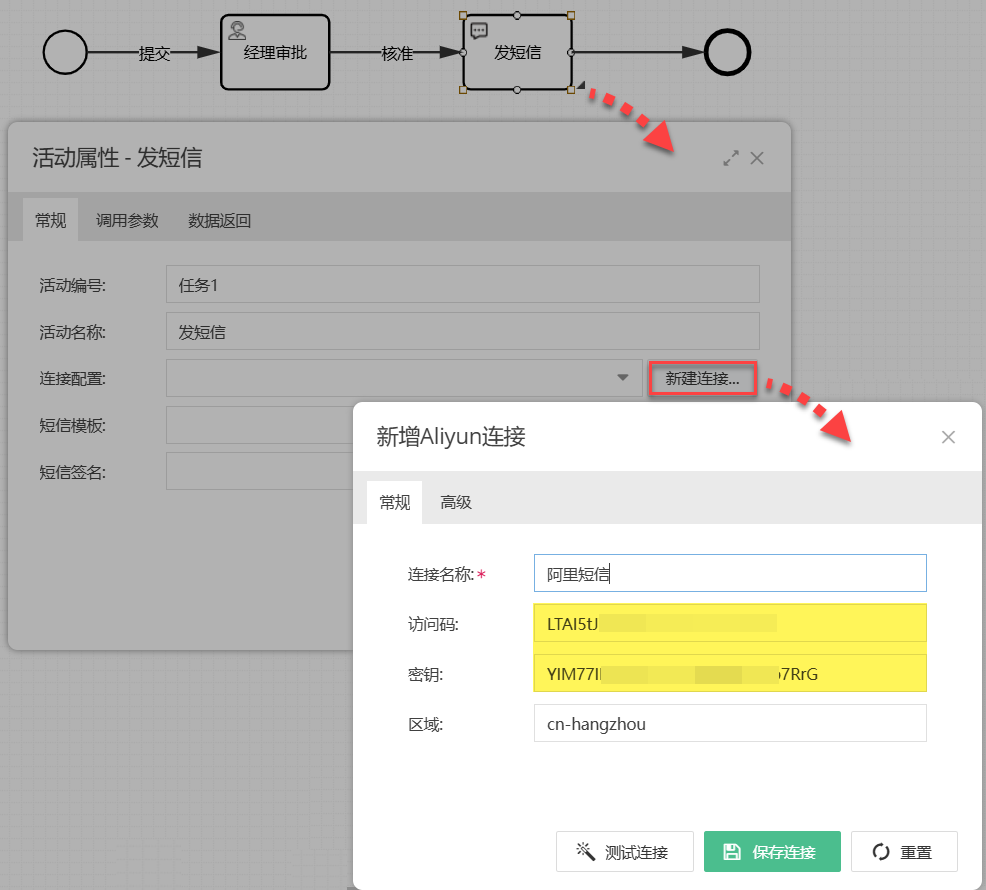Viewport: 986px width, 890px height.
Task: Click the 新建连接 button
Action: tap(702, 378)
